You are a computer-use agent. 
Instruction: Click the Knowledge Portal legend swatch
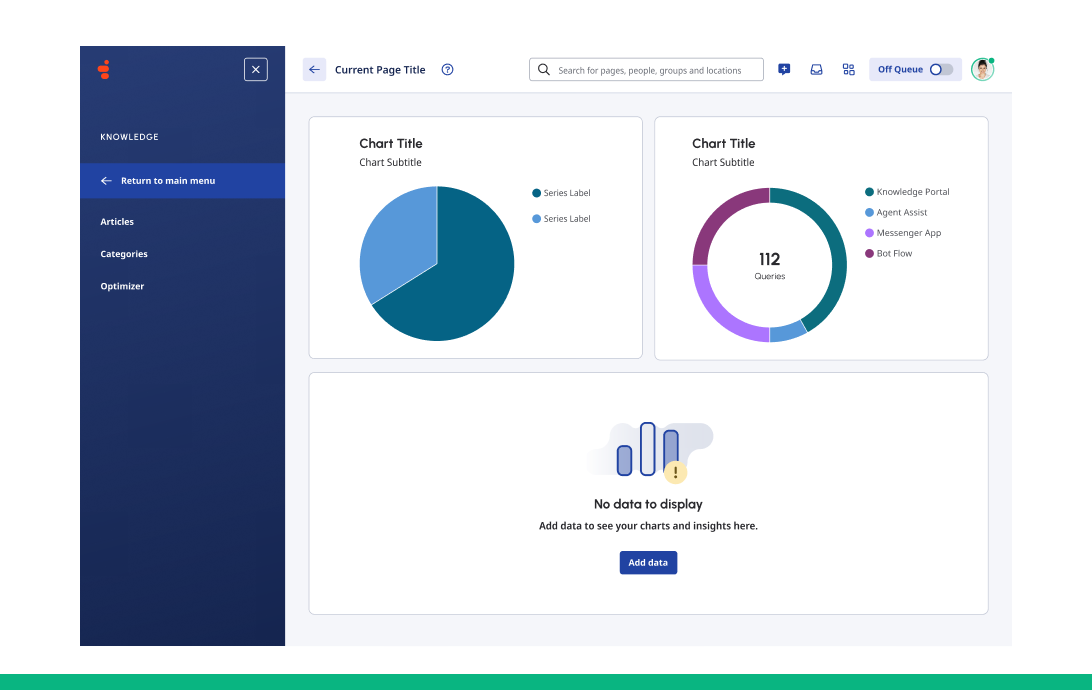click(x=869, y=192)
